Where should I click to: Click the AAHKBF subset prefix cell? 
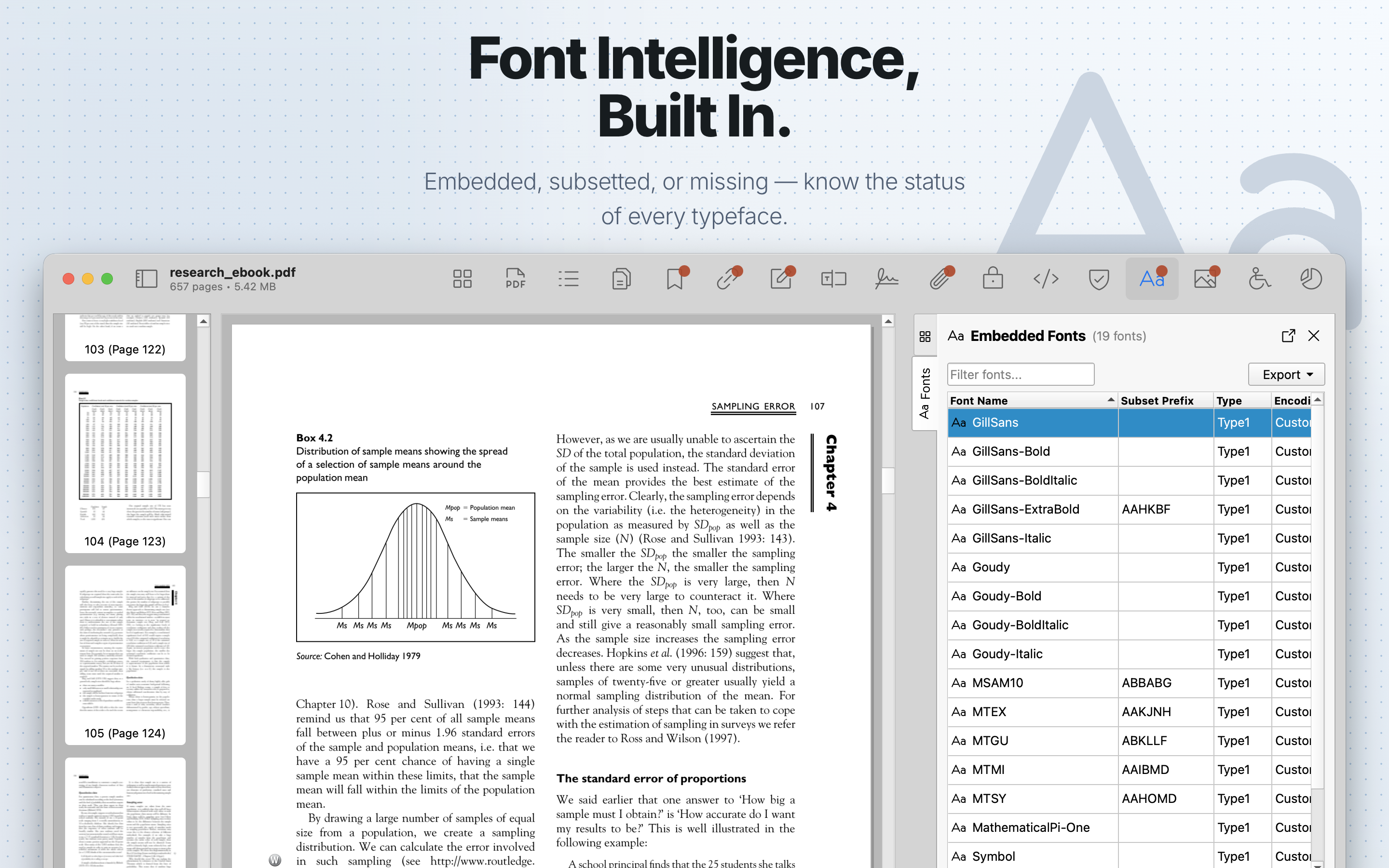coord(1166,509)
